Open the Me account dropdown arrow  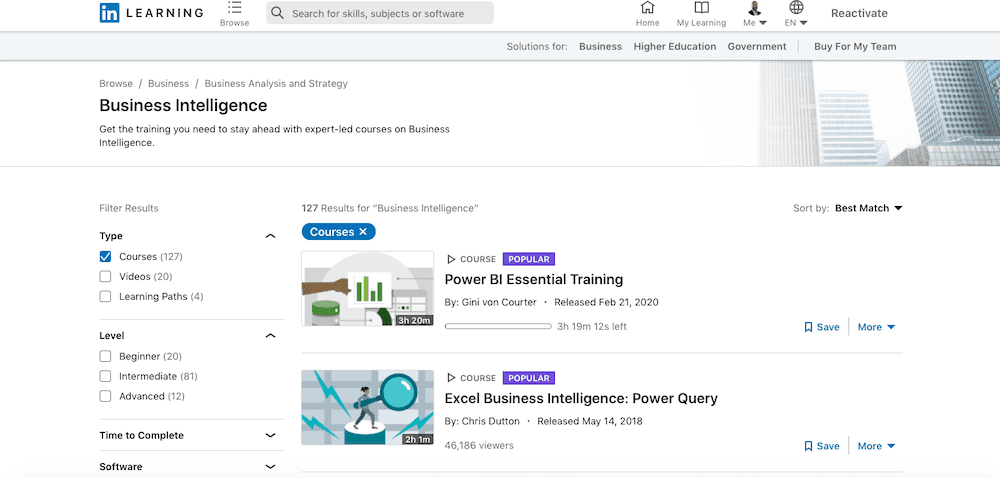tap(763, 23)
